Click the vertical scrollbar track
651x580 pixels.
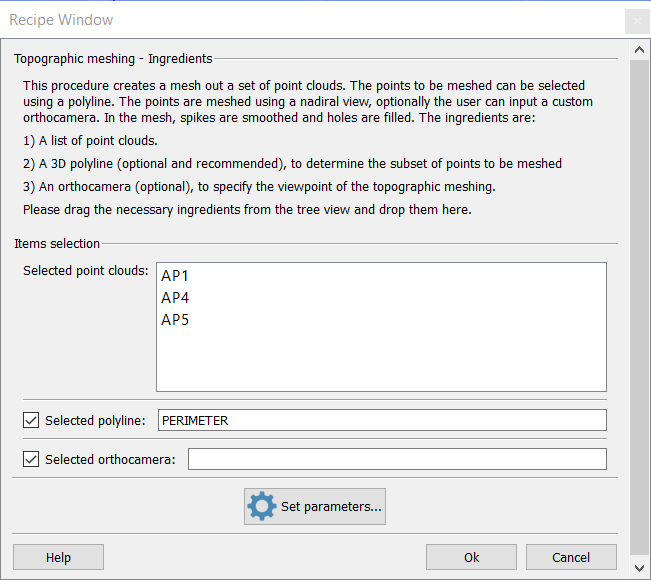[x=640, y=300]
